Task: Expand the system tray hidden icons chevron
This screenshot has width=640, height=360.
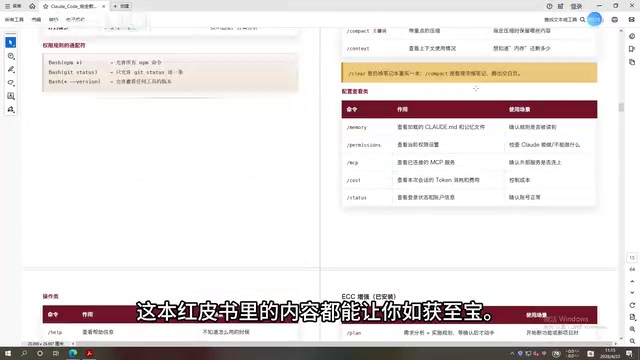Action: (x=512, y=353)
